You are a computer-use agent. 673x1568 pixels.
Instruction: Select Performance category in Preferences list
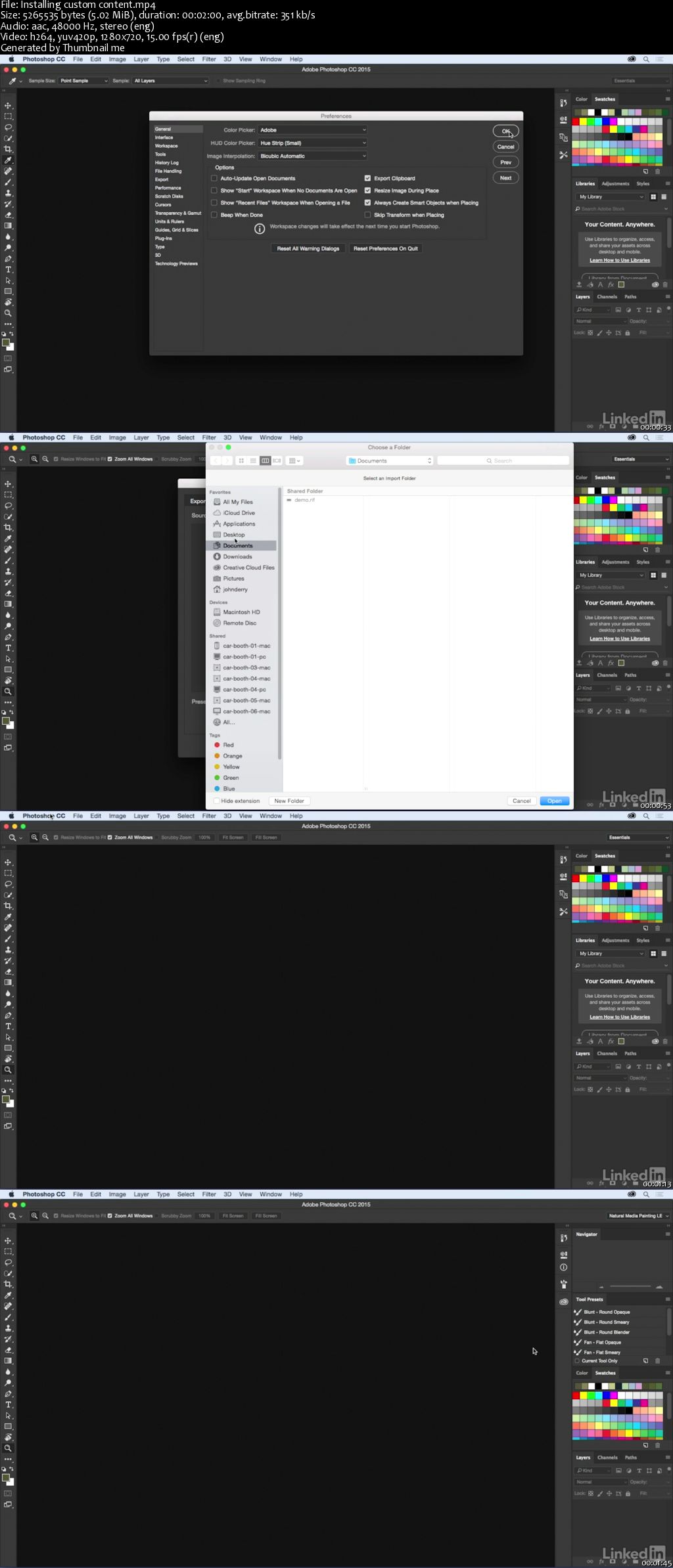(168, 188)
